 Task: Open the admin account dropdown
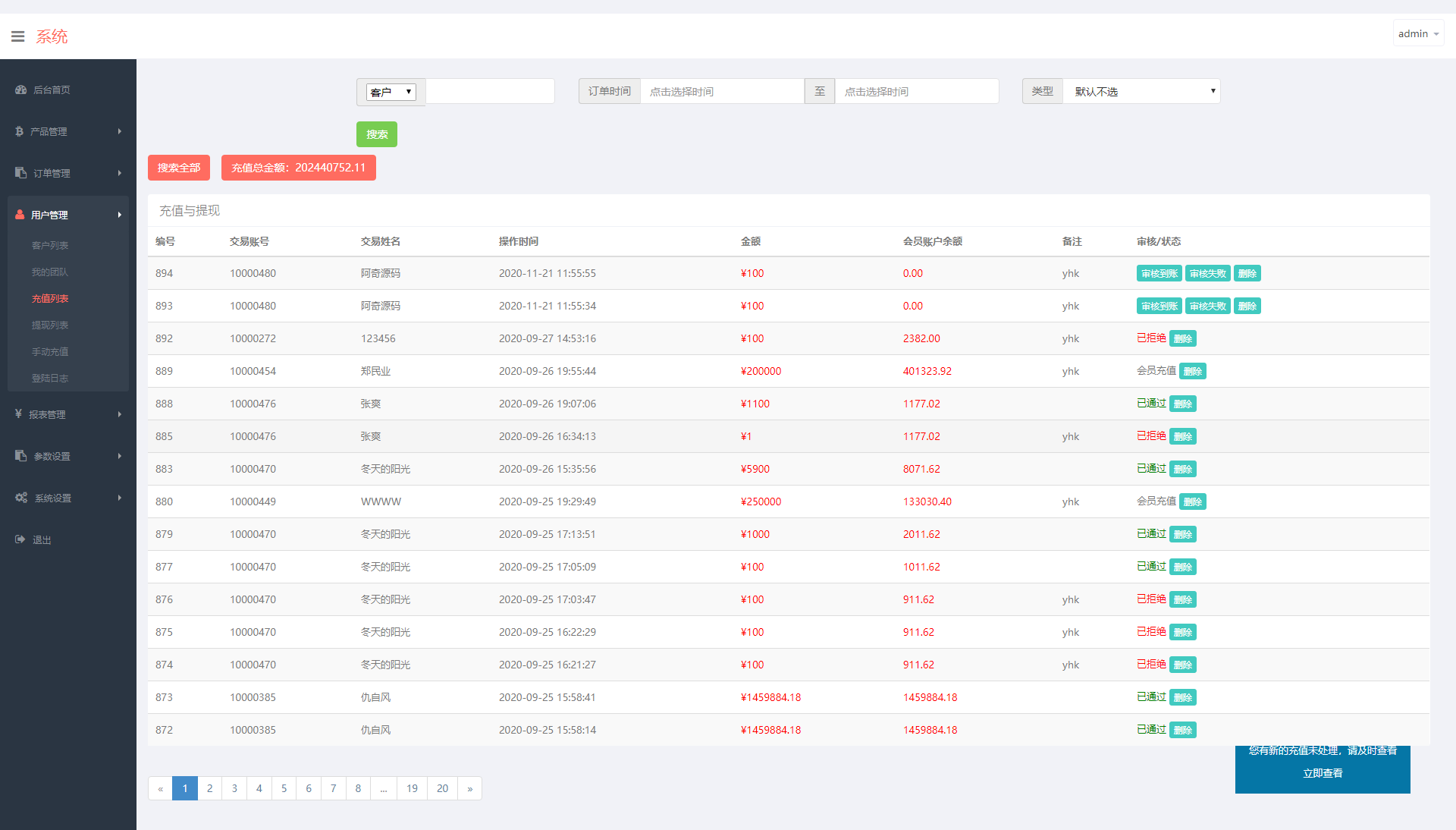(1417, 34)
